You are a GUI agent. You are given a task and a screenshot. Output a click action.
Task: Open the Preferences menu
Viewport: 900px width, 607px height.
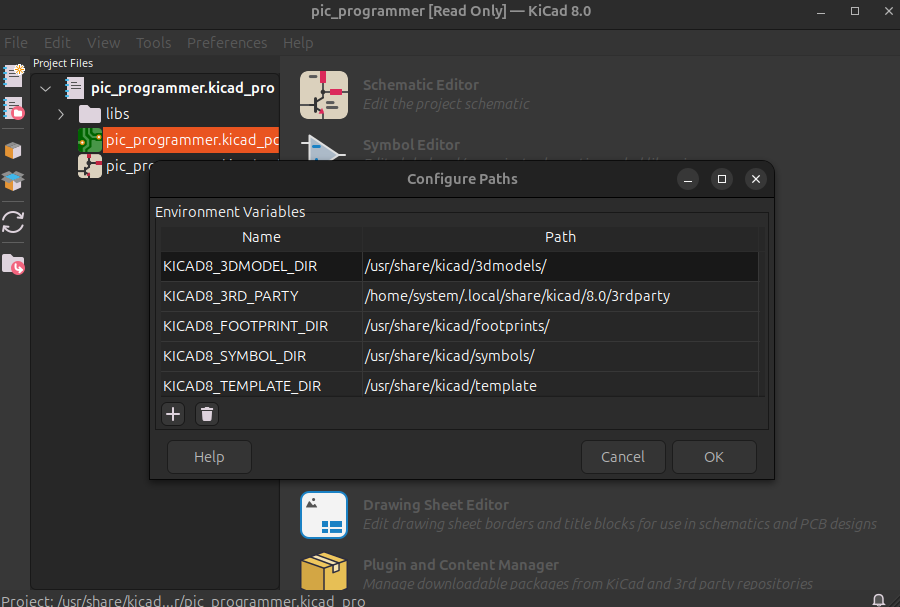tap(227, 43)
